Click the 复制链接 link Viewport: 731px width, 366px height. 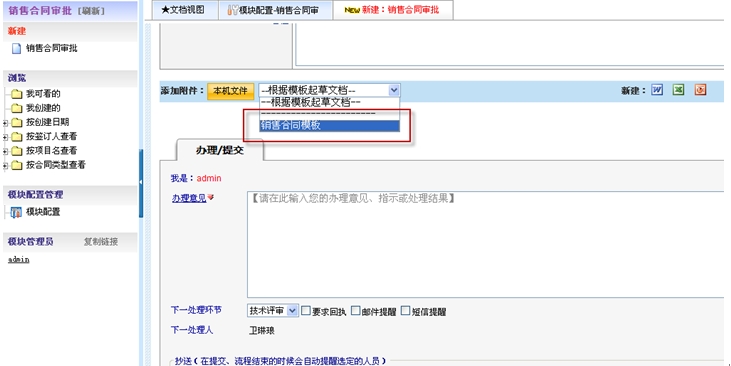tap(101, 242)
